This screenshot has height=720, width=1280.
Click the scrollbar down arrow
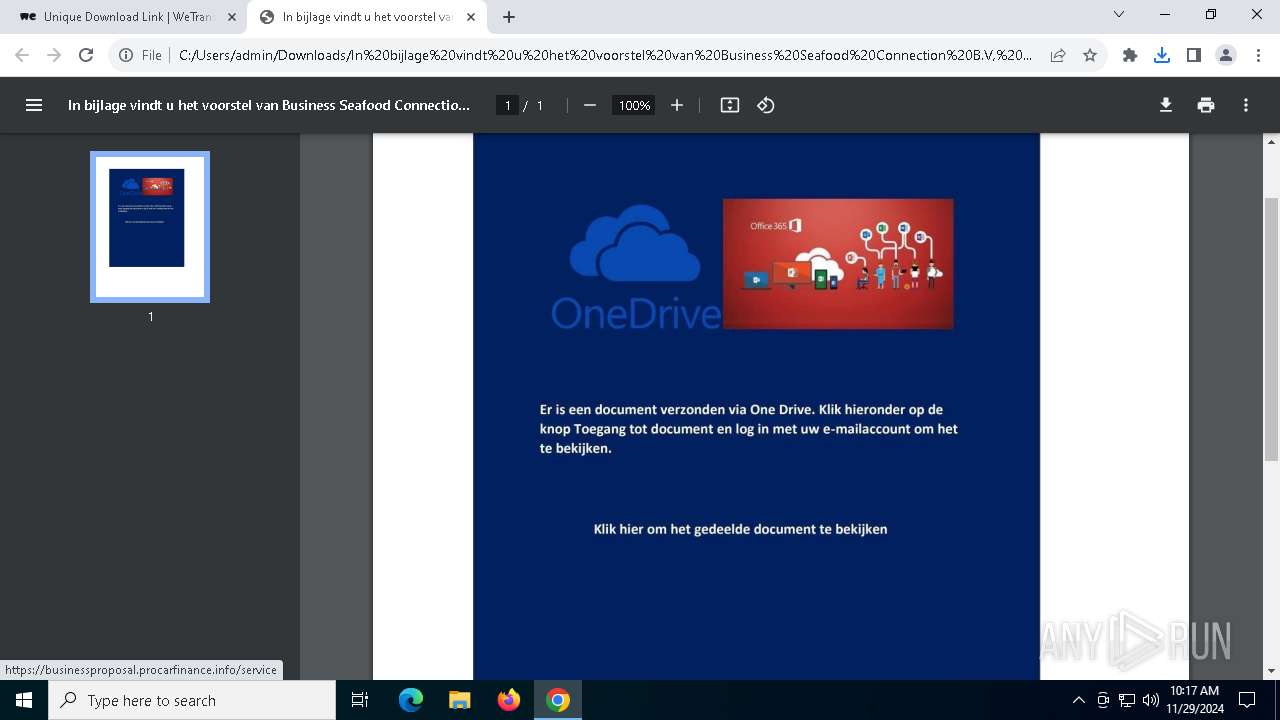point(1271,671)
